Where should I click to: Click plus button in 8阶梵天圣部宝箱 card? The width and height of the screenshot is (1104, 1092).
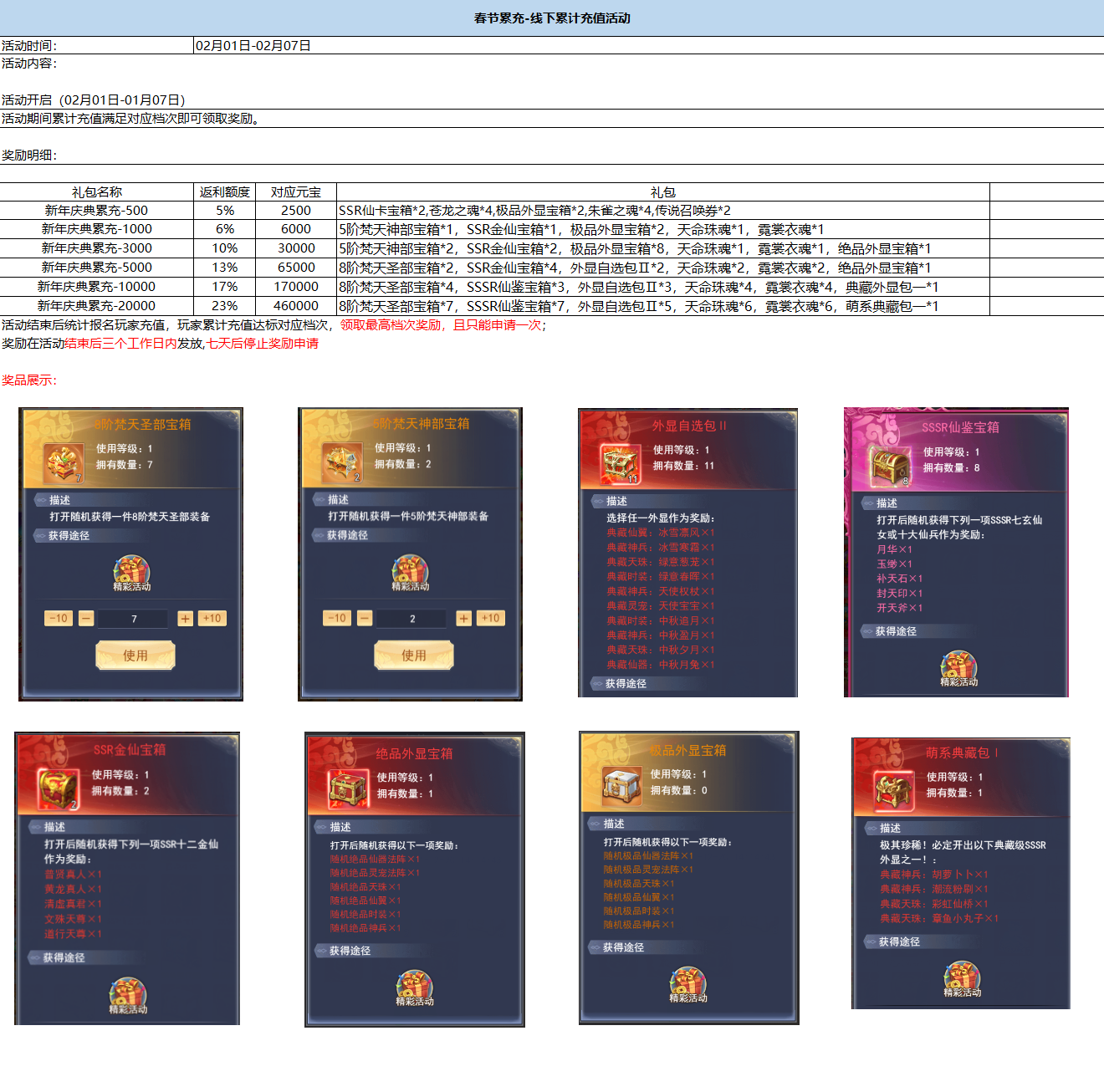point(185,619)
